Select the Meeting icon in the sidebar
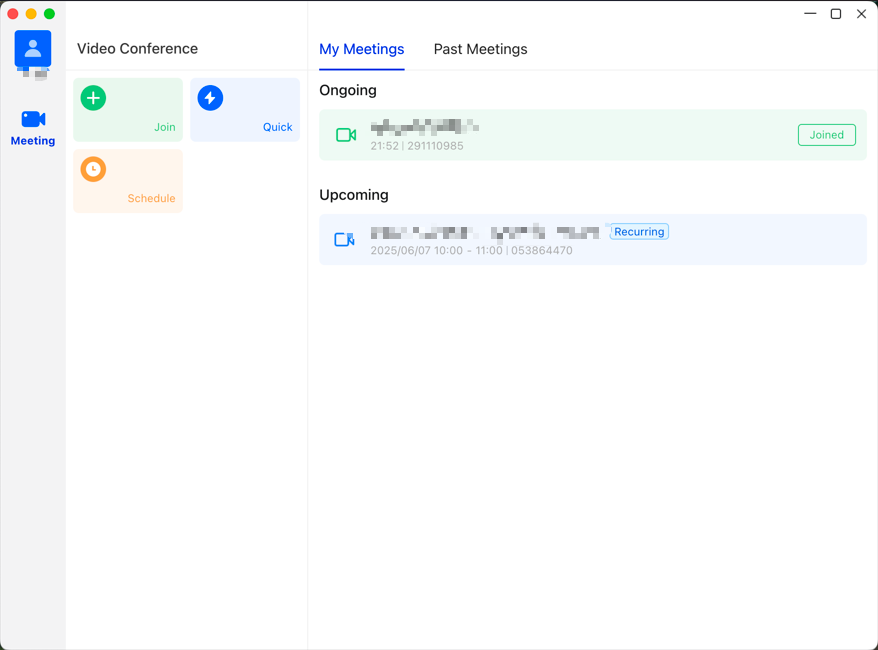Screen dimensions: 878x650 33,125
